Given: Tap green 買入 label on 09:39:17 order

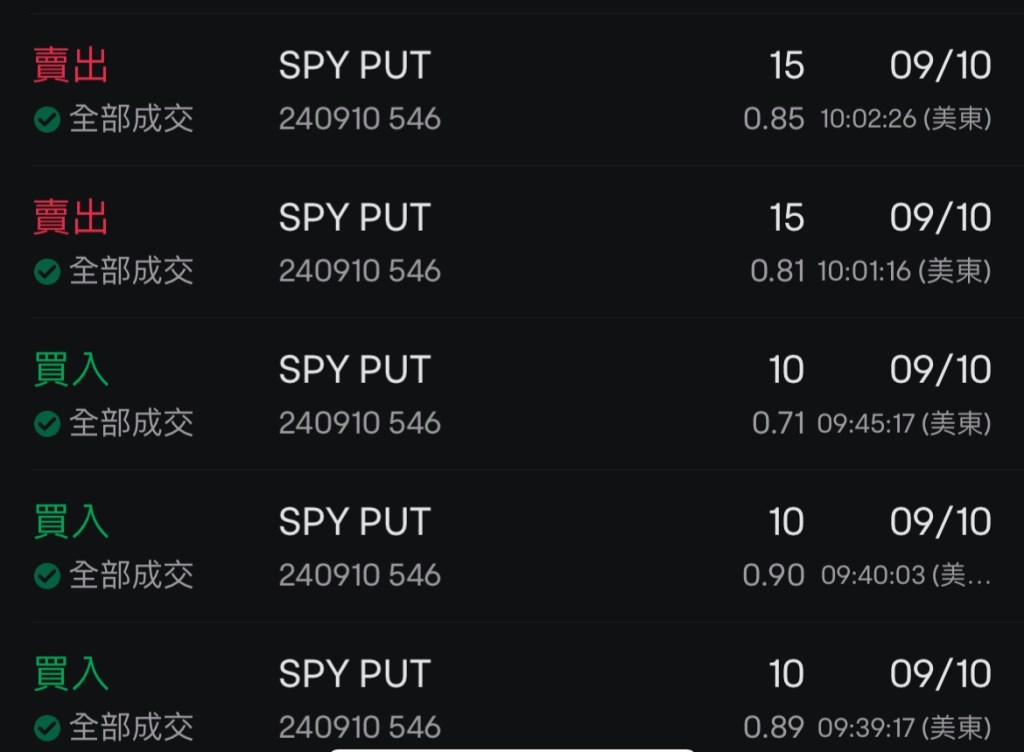Looking at the screenshot, I should (x=71, y=674).
